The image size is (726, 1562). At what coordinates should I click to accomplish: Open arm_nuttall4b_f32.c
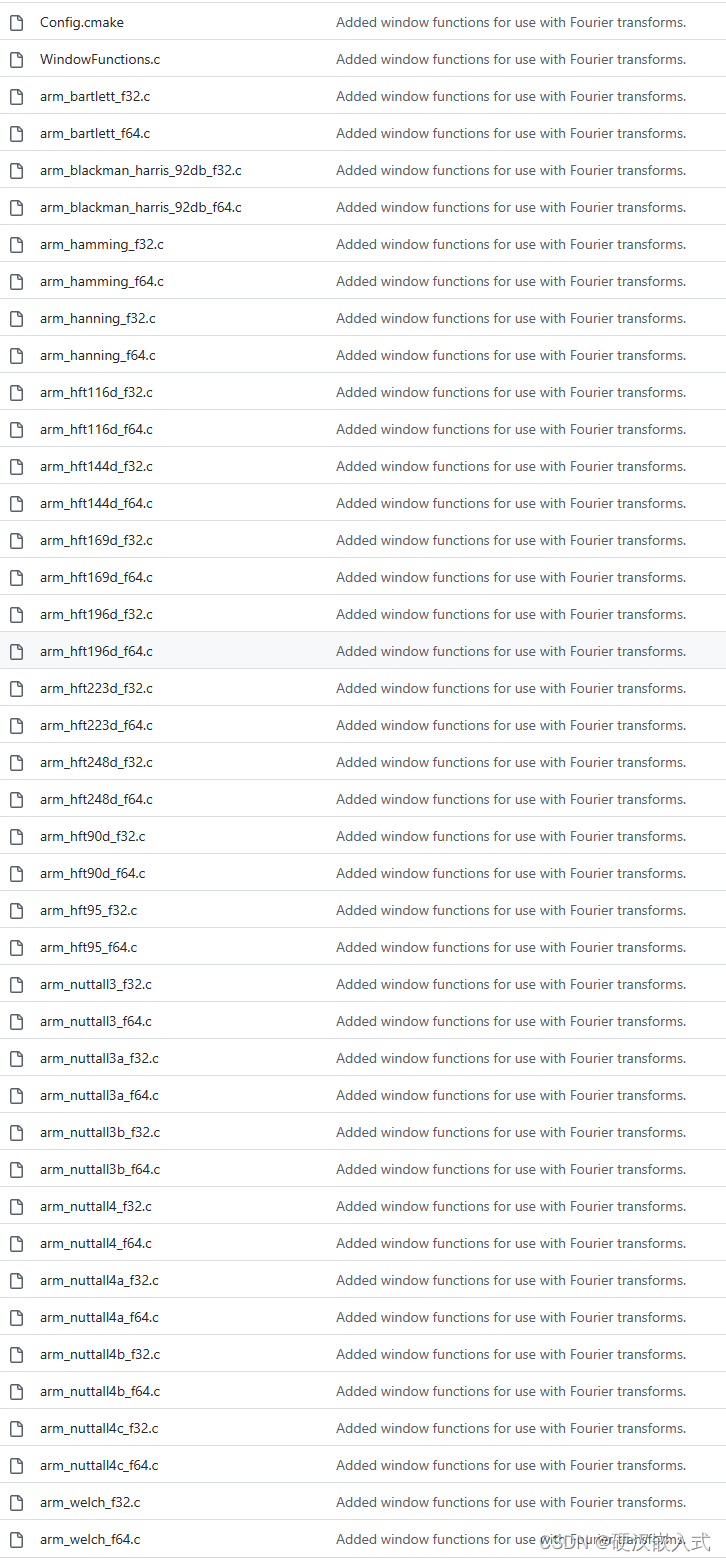[x=100, y=1354]
